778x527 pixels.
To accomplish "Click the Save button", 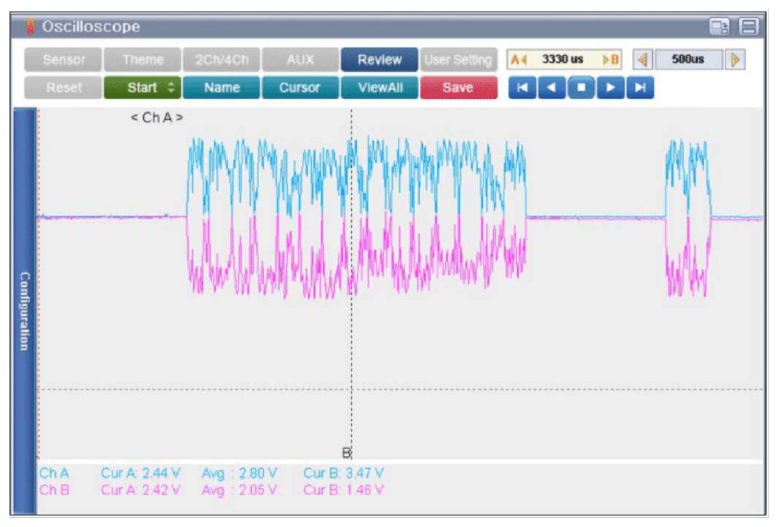I will (457, 88).
